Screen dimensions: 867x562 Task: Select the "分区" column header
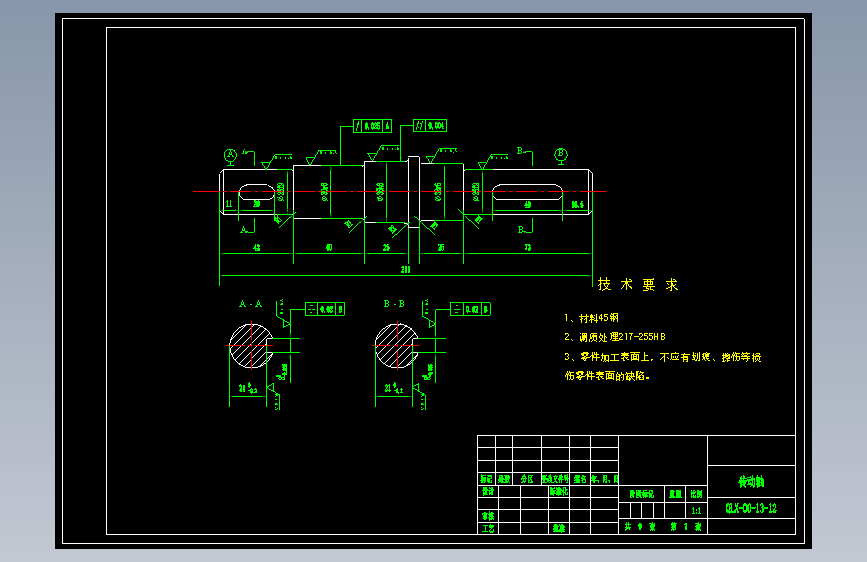click(527, 479)
